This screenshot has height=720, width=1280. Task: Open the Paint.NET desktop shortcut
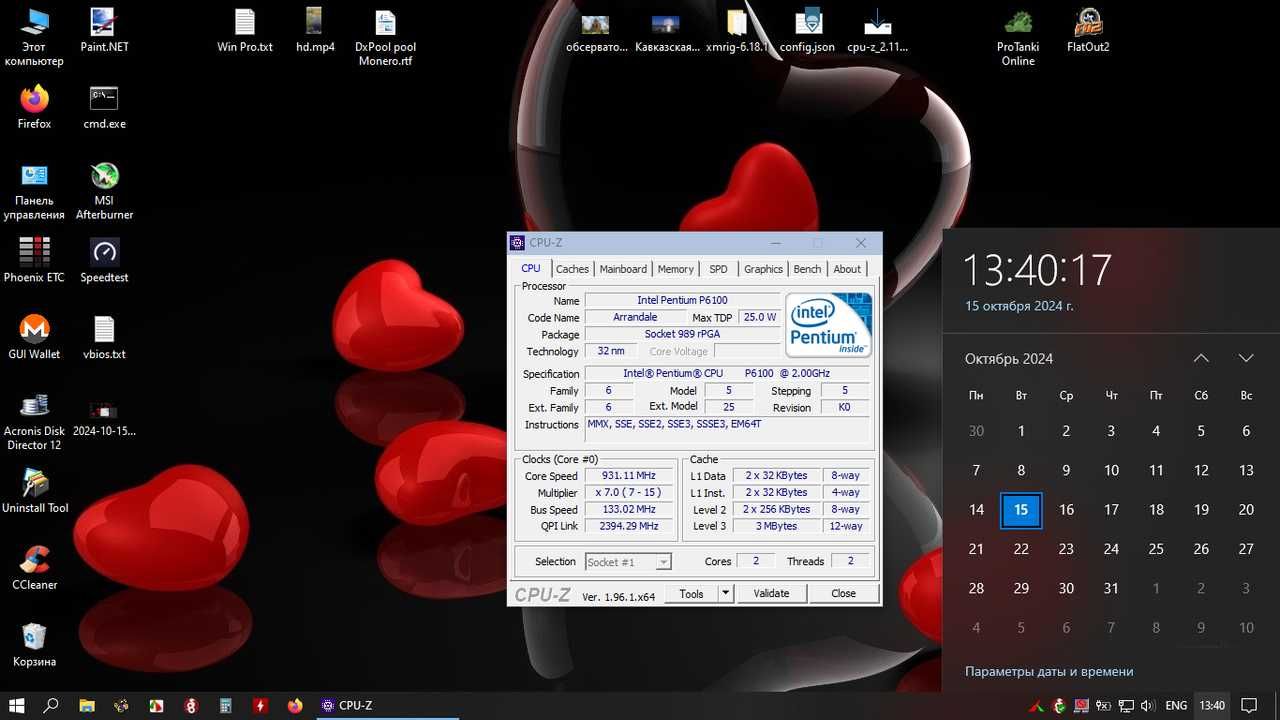tap(104, 31)
